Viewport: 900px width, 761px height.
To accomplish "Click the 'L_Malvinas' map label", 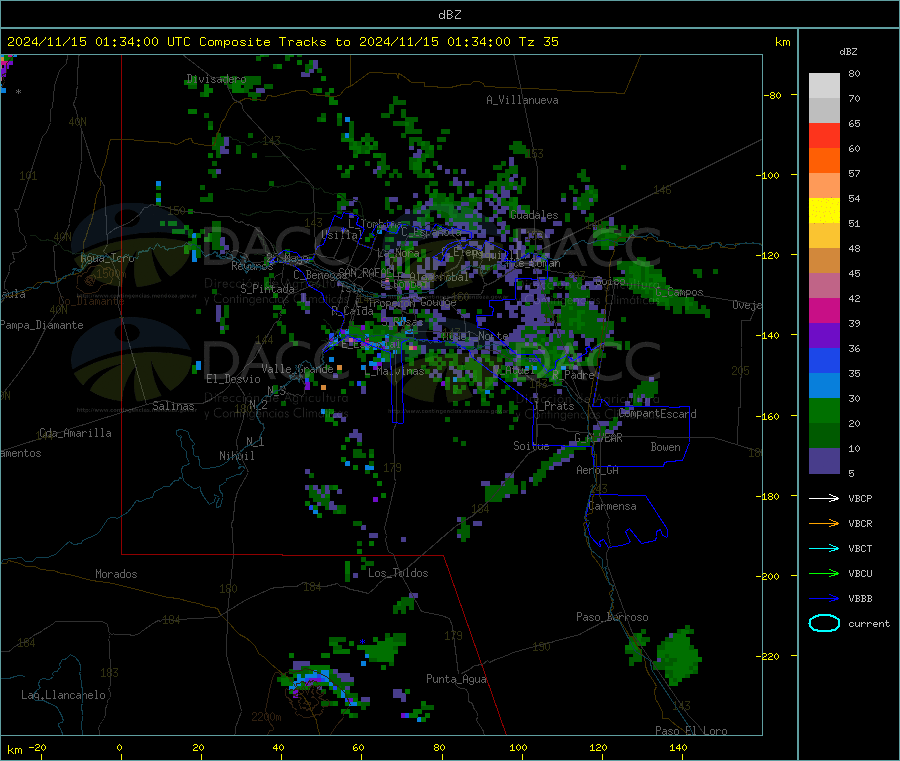I will 394,371.
